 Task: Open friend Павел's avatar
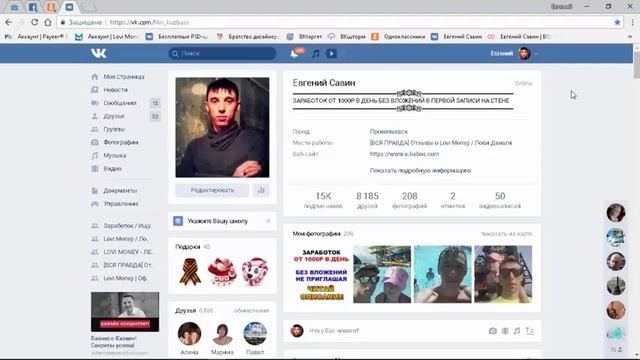255,333
